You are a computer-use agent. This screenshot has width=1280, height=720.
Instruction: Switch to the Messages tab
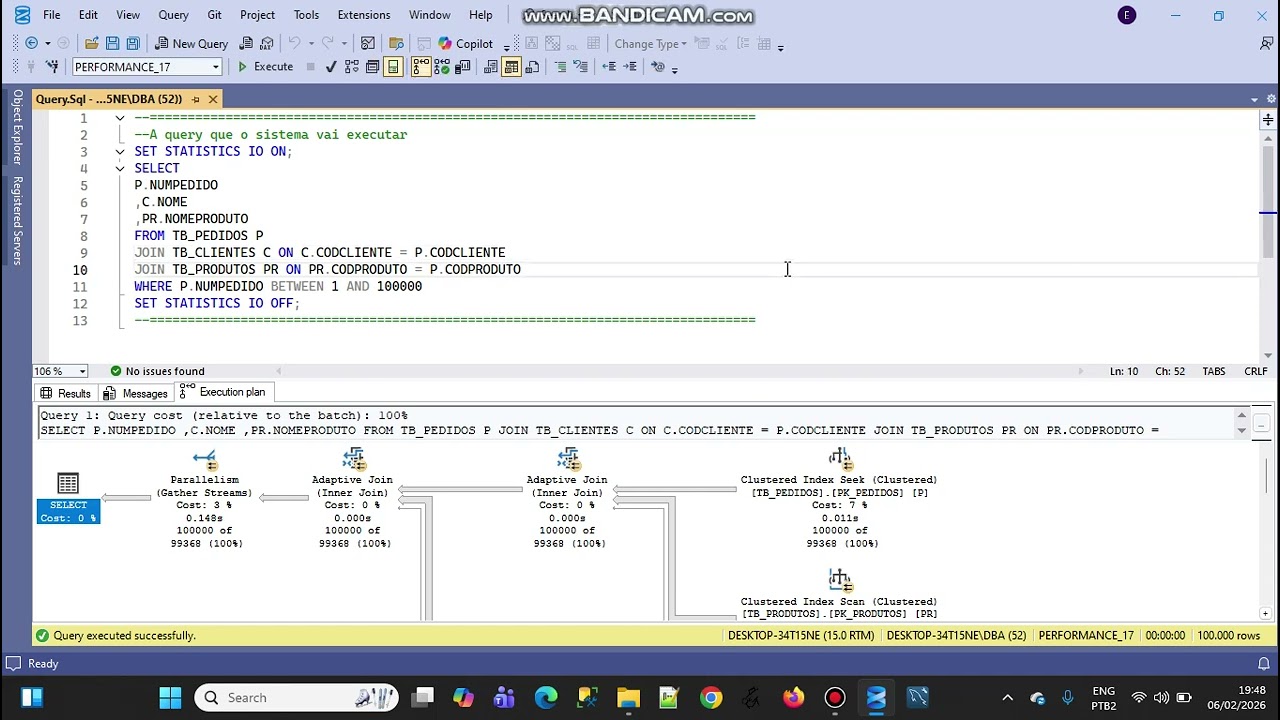click(136, 393)
